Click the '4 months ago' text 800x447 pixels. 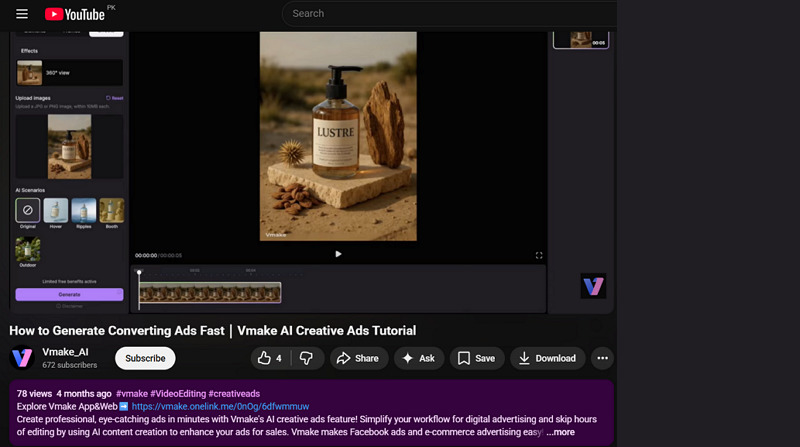pyautogui.click(x=84, y=394)
